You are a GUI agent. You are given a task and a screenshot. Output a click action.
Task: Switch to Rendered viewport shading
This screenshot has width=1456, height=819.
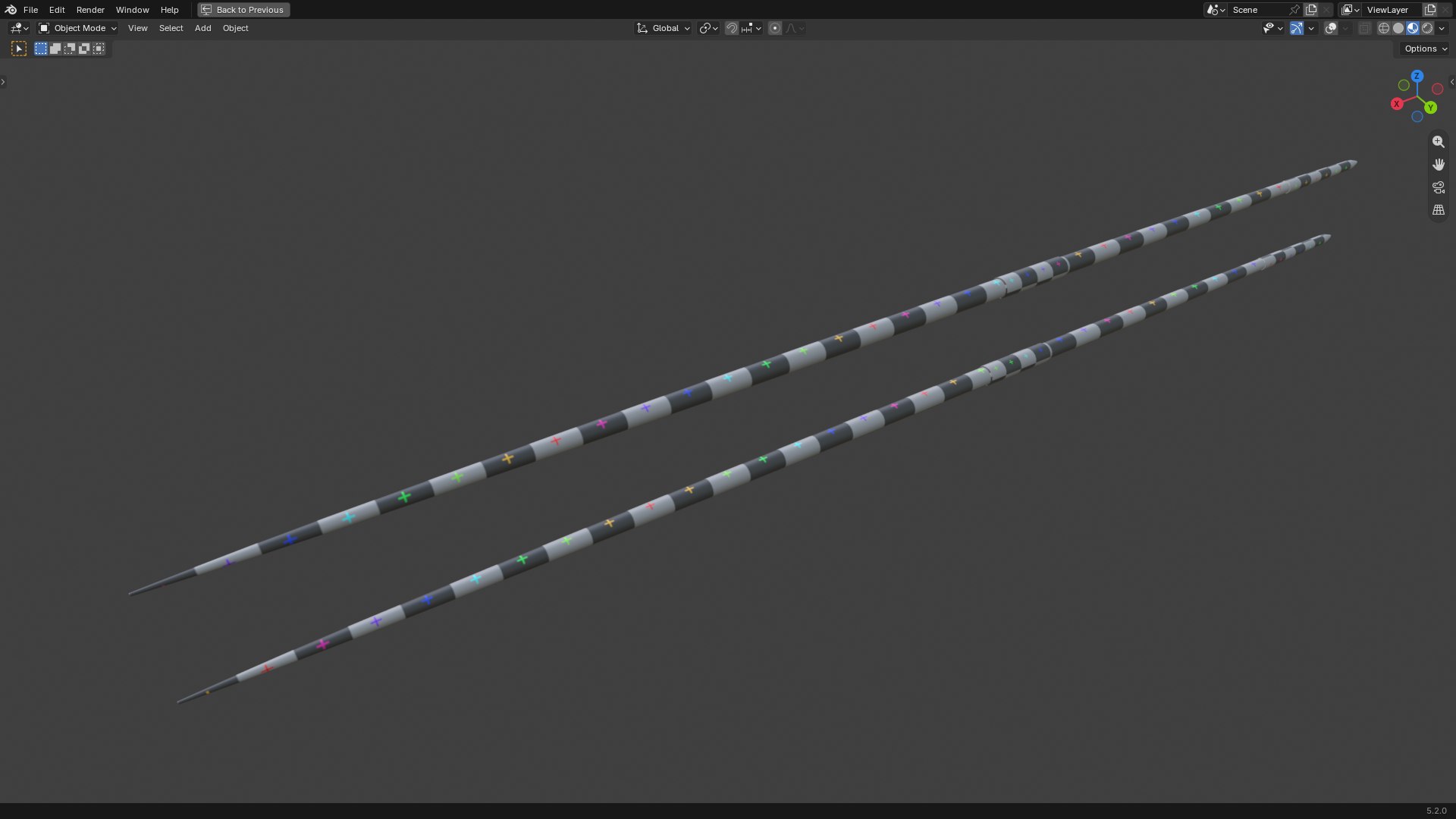click(x=1427, y=28)
